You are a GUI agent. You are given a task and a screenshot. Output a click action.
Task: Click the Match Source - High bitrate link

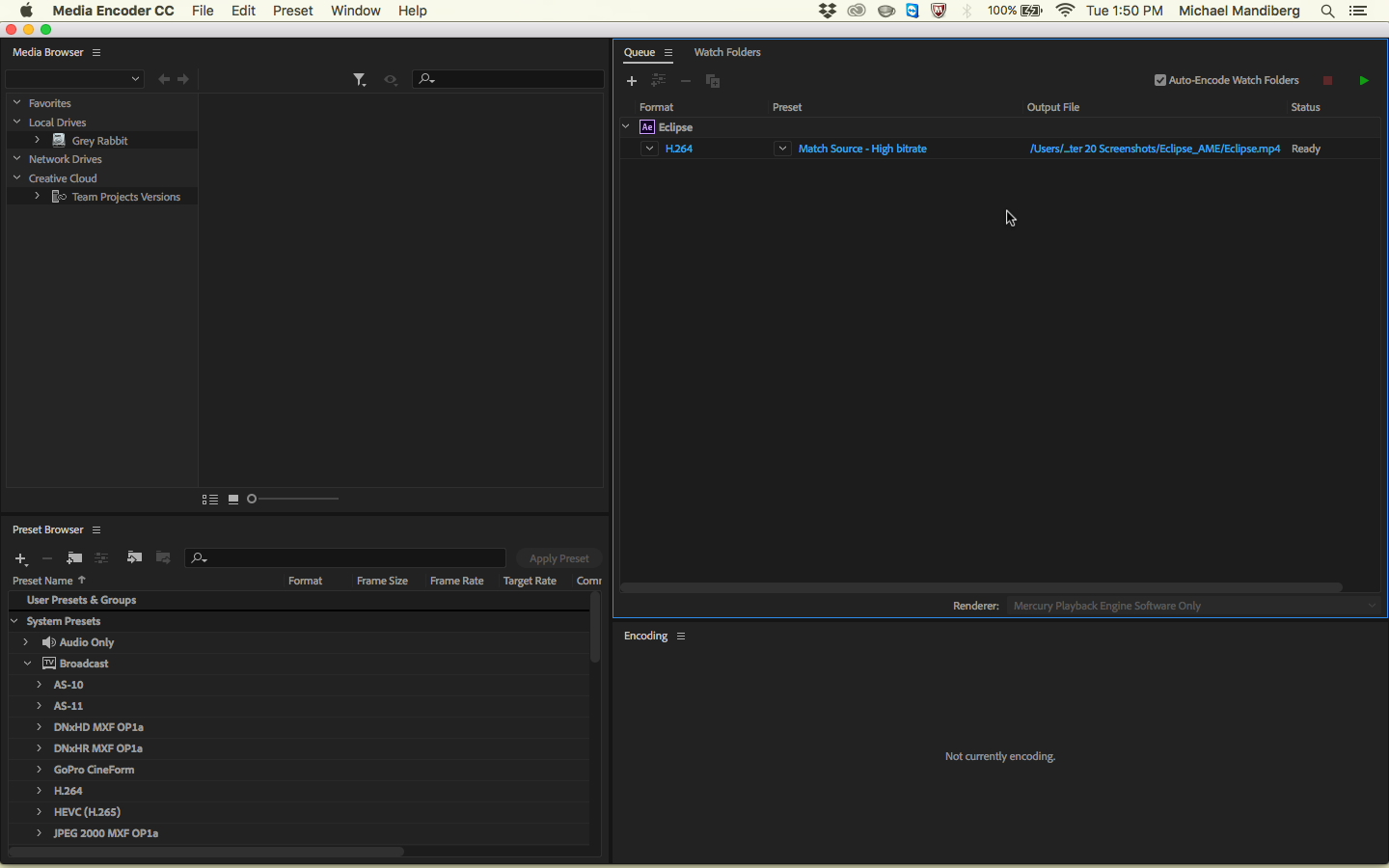(862, 149)
